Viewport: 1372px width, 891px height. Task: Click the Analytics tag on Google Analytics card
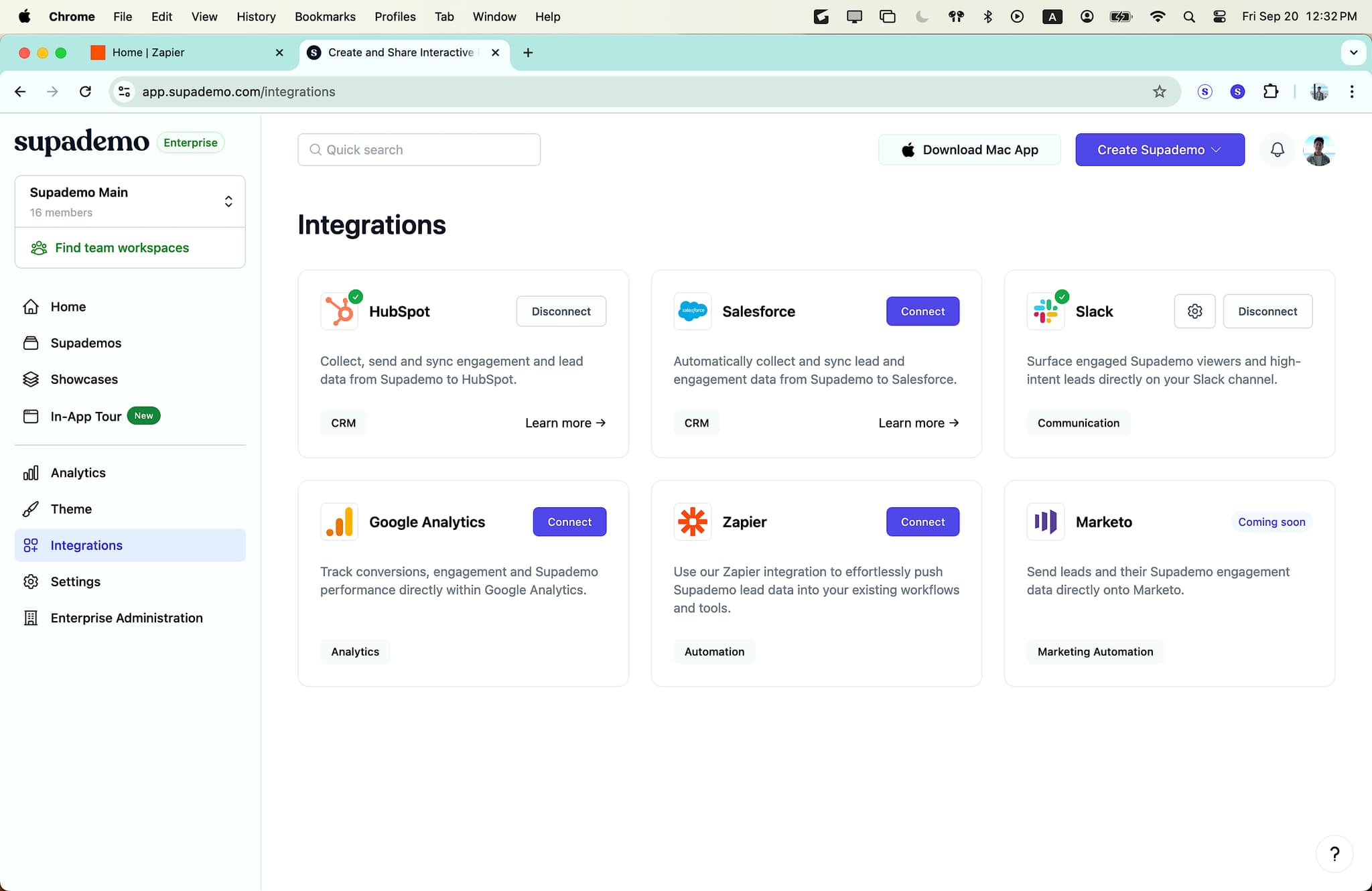(355, 652)
